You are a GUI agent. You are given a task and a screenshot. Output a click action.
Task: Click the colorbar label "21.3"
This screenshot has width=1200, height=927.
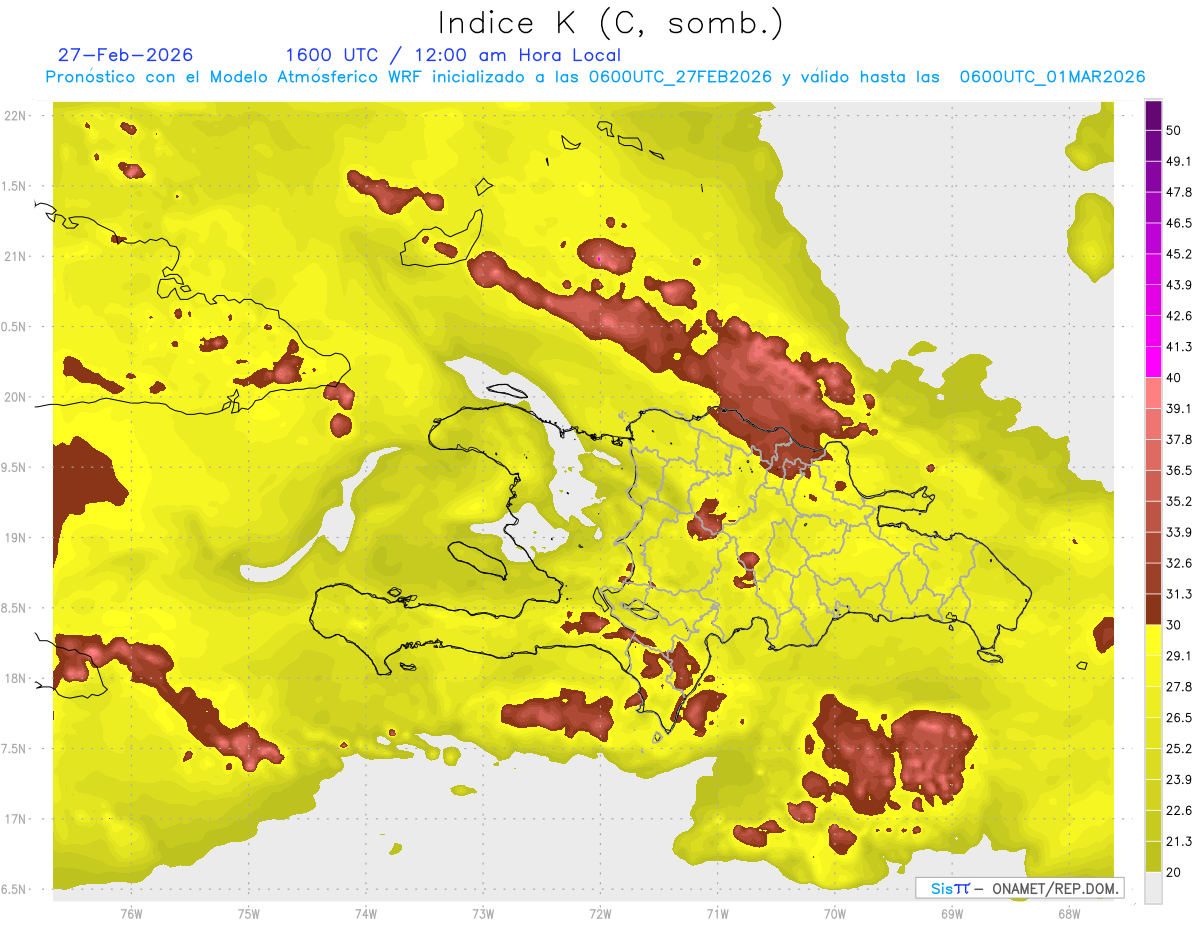(1179, 841)
